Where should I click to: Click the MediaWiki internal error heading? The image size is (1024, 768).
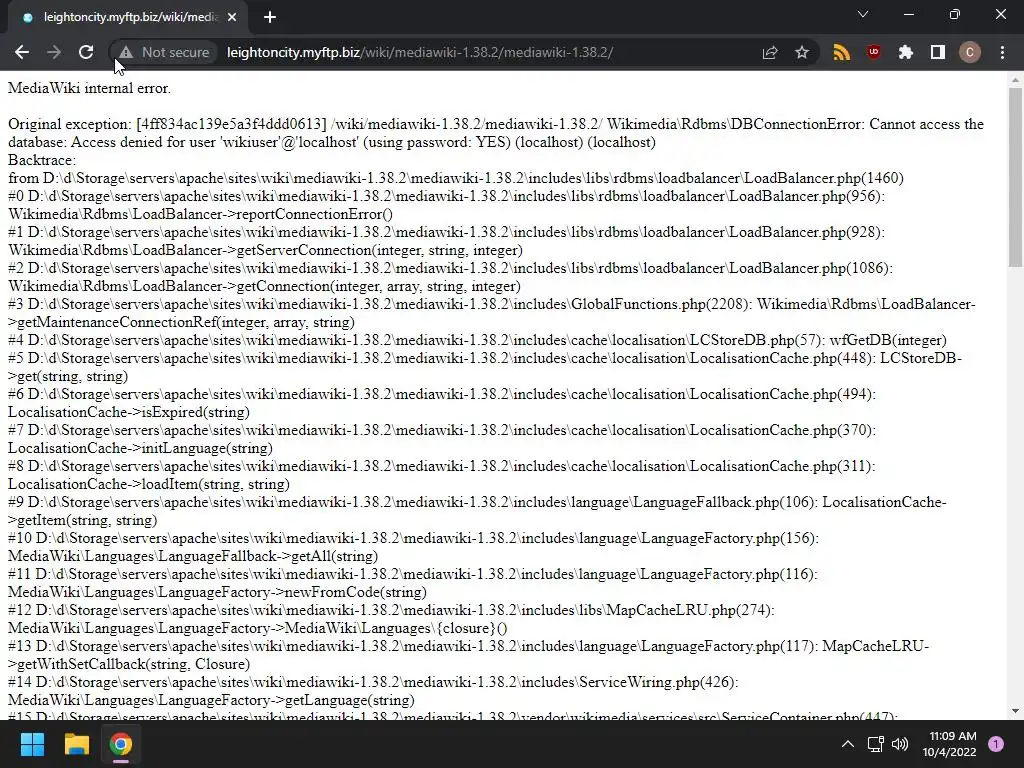click(x=89, y=88)
